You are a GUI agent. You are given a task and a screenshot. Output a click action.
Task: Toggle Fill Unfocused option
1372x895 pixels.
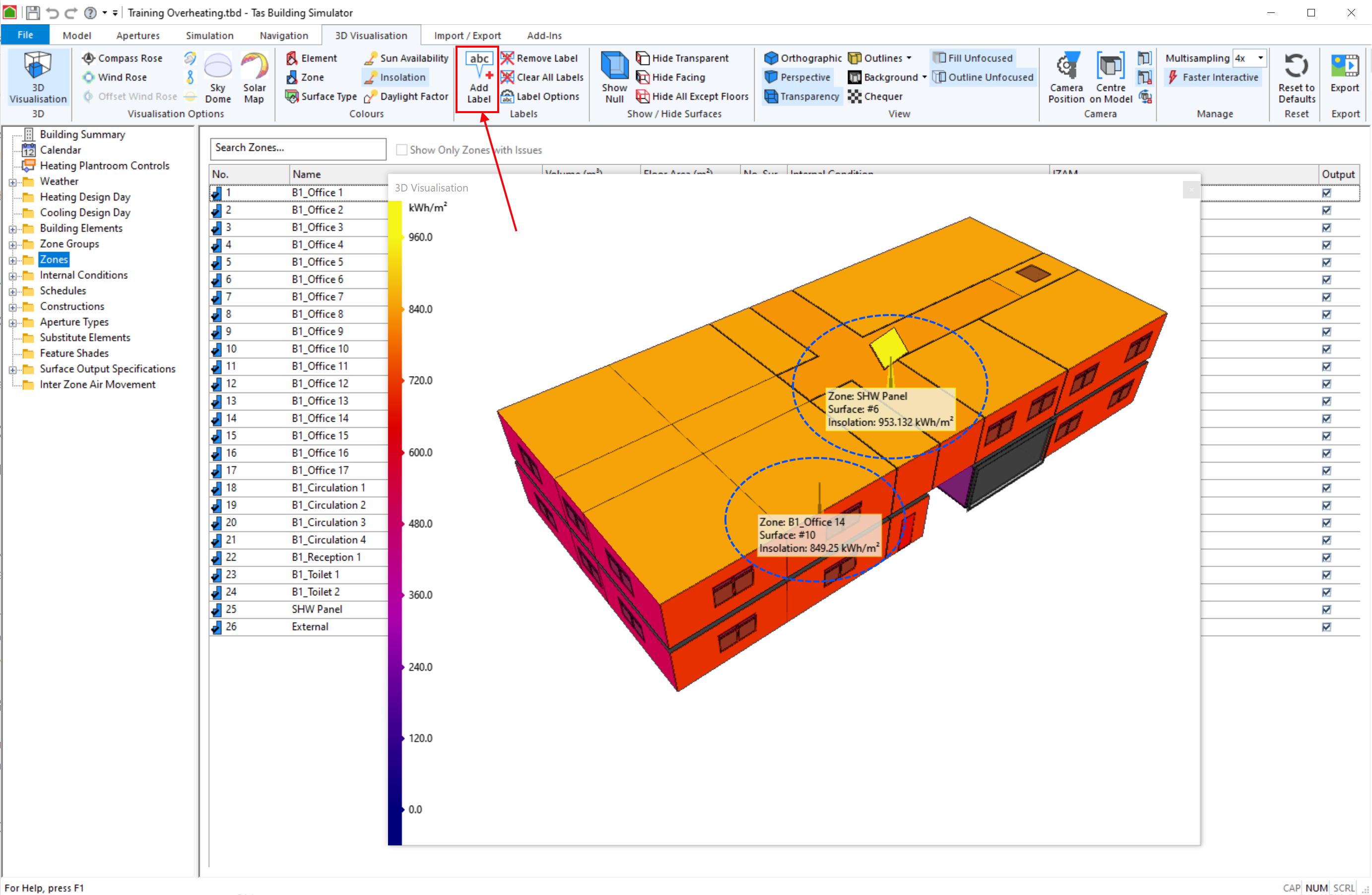(973, 58)
